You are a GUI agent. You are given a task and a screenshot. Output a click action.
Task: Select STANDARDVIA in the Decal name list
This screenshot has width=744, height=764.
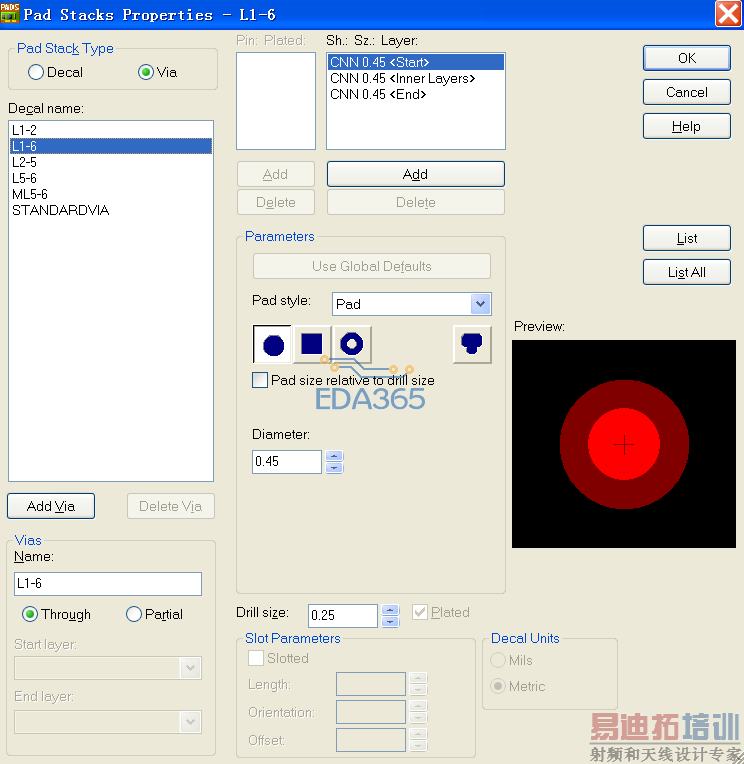coord(111,210)
